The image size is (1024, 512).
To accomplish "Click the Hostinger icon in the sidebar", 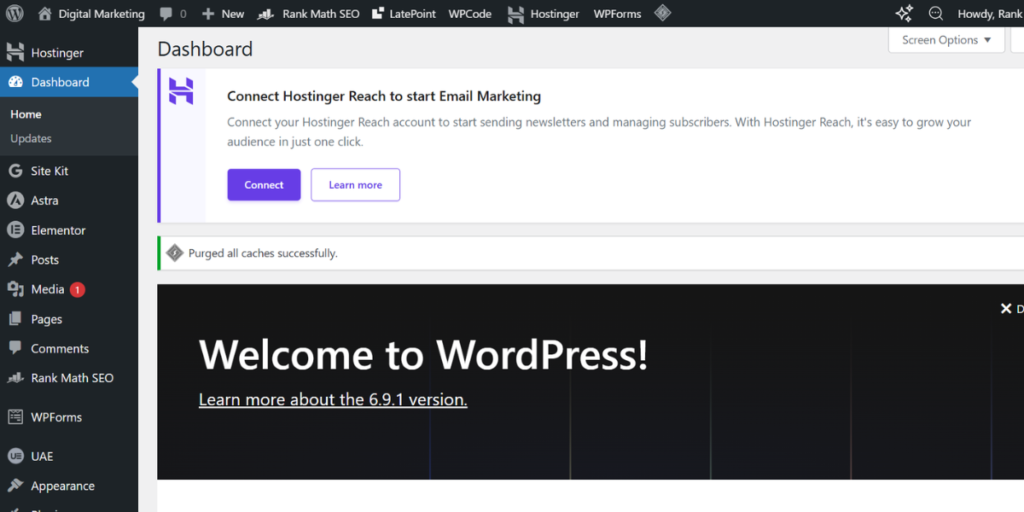I will 15,53.
